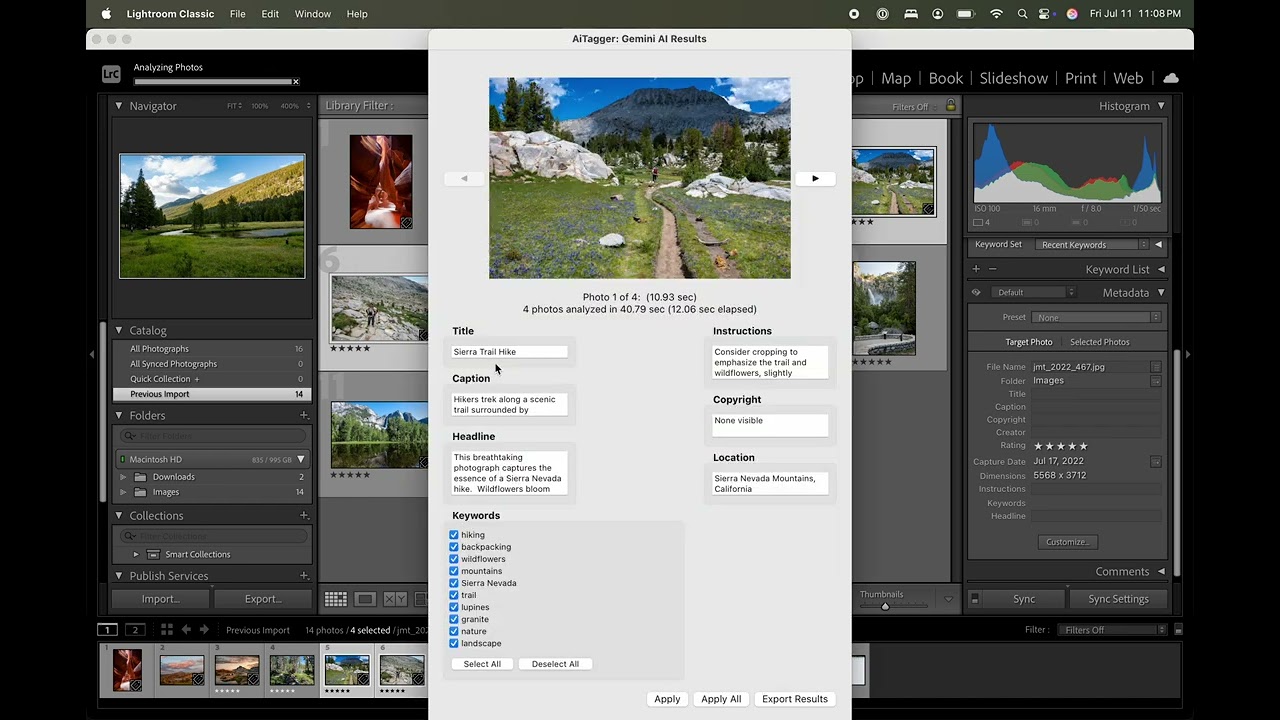The image size is (1280, 720).
Task: Toggle the filter lock padlock icon
Action: click(x=951, y=106)
